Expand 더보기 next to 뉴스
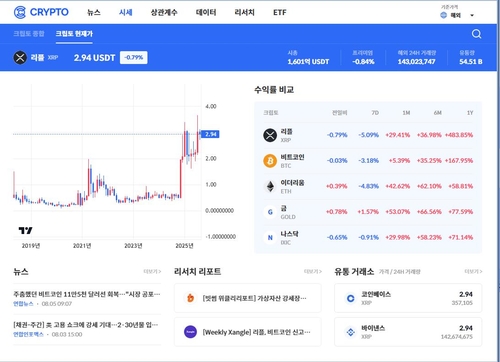500x362 pixels. 152,272
